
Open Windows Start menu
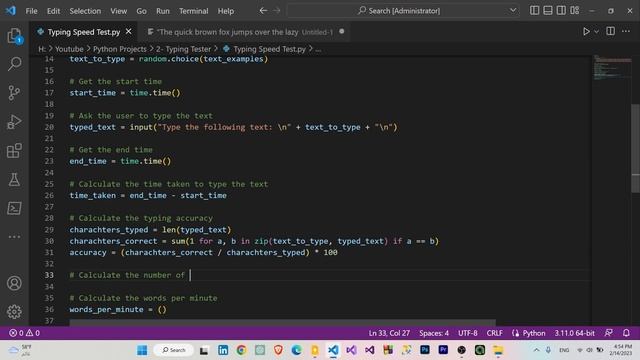click(x=142, y=350)
